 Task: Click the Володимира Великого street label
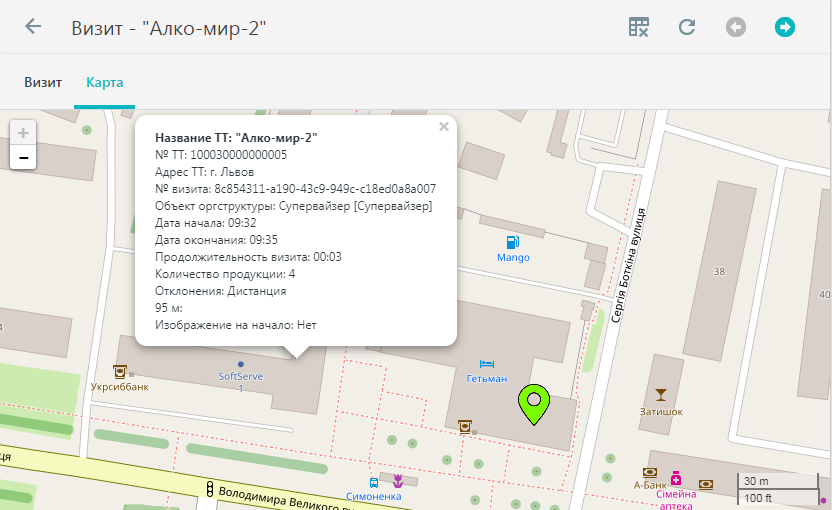tap(285, 499)
